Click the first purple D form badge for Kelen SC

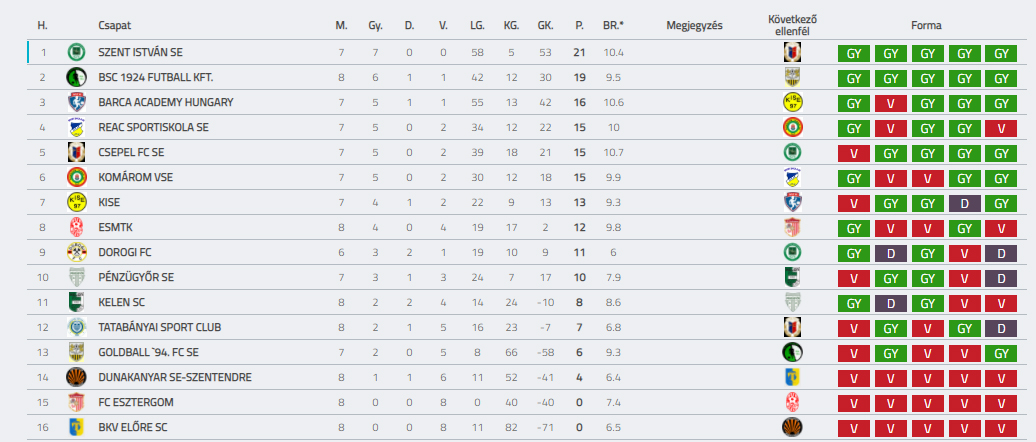point(890,302)
